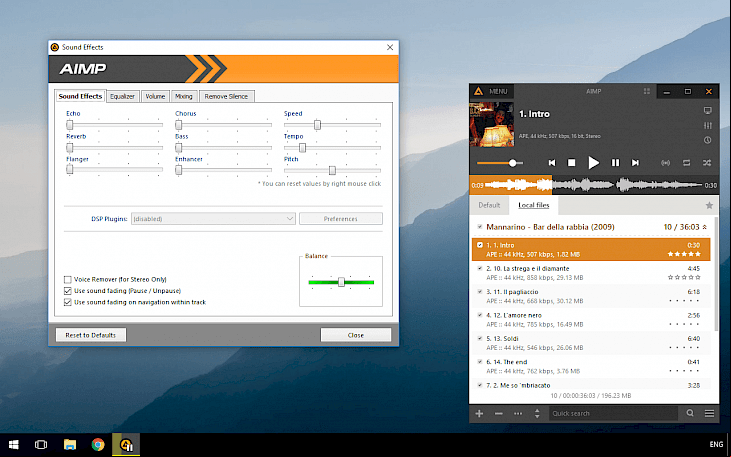
Task: Toggle shuffle mode icon
Action: pyautogui.click(x=707, y=163)
